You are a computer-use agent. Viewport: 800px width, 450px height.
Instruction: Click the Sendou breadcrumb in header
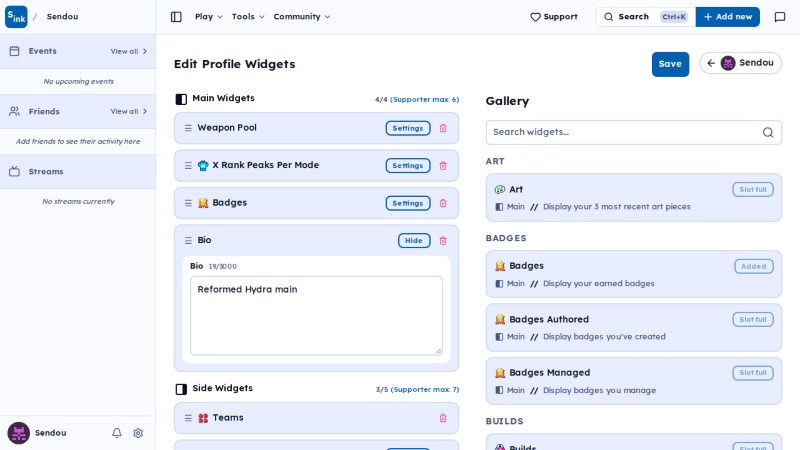coord(62,17)
